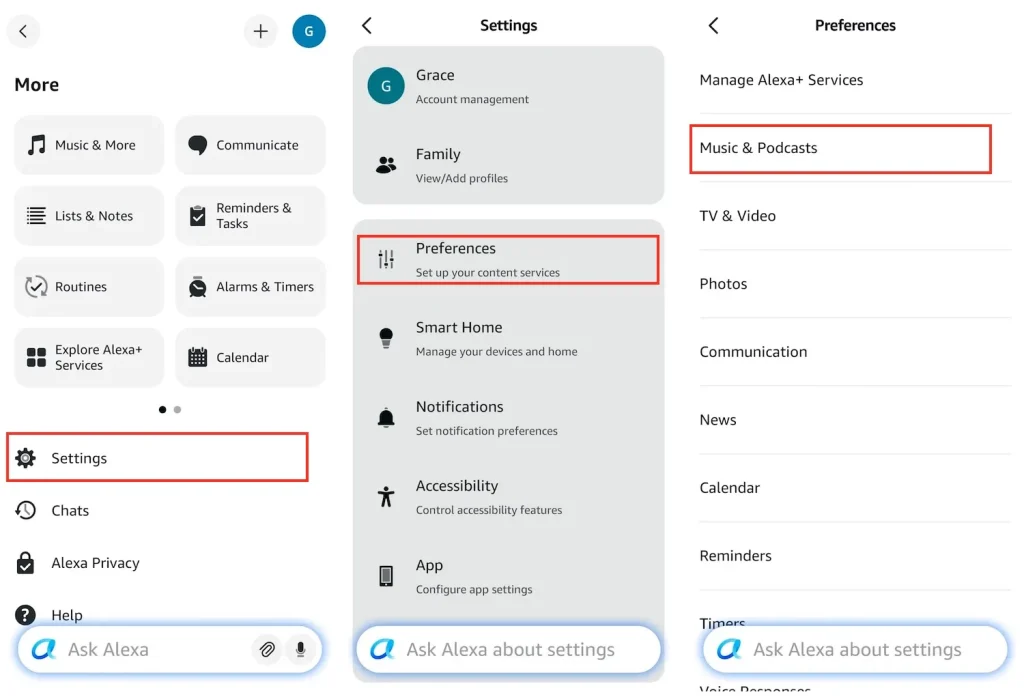1024x697 pixels.
Task: Open Chats in the More menu
Action: (x=157, y=510)
